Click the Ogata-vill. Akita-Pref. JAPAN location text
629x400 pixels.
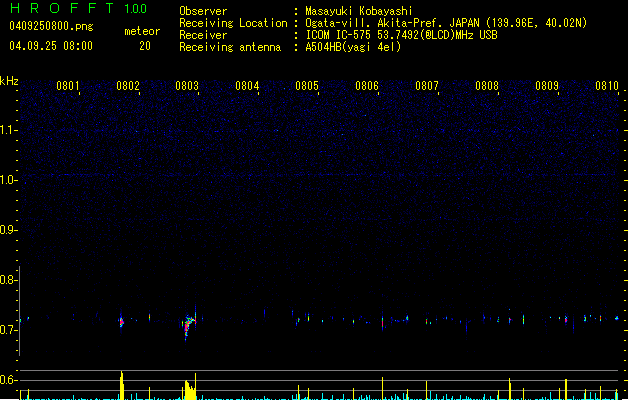446,23
